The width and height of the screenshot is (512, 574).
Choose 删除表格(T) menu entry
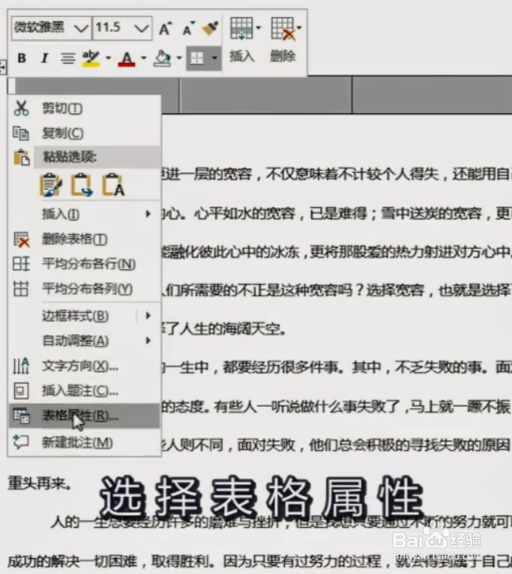pyautogui.click(x=84, y=239)
